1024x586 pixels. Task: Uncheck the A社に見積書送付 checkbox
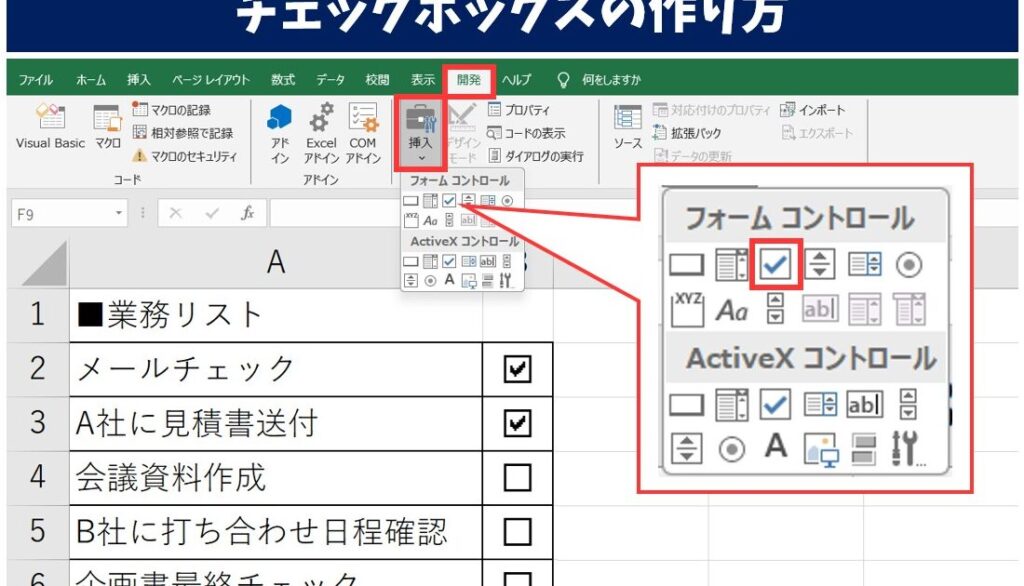tap(517, 424)
